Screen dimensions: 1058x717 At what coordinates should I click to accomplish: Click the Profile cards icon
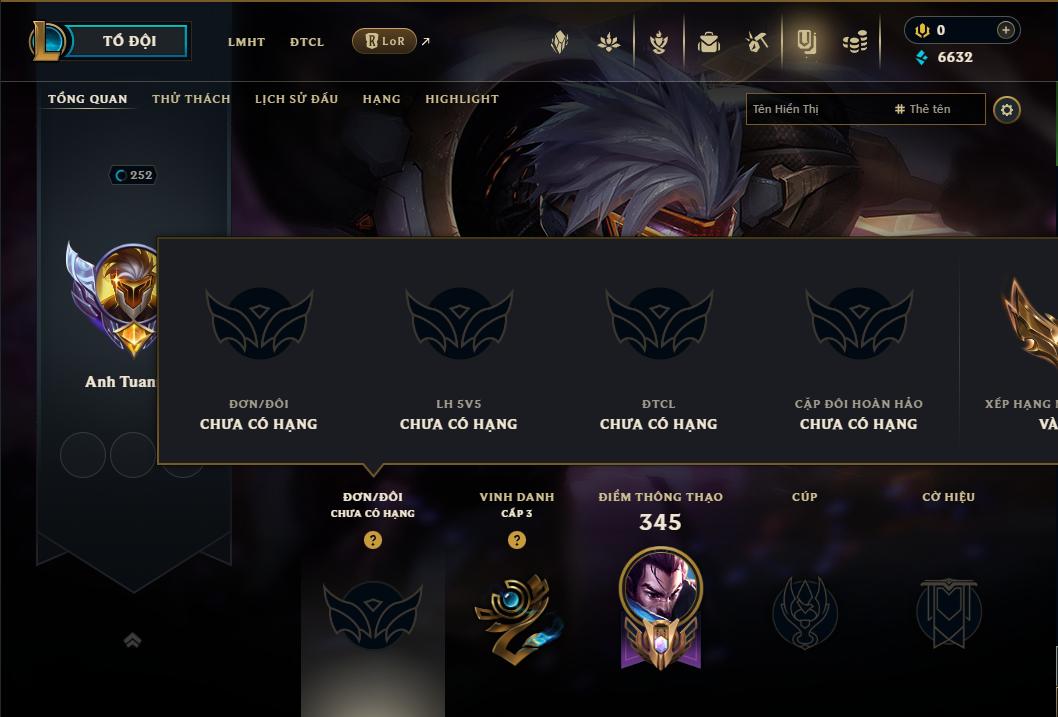tap(806, 42)
